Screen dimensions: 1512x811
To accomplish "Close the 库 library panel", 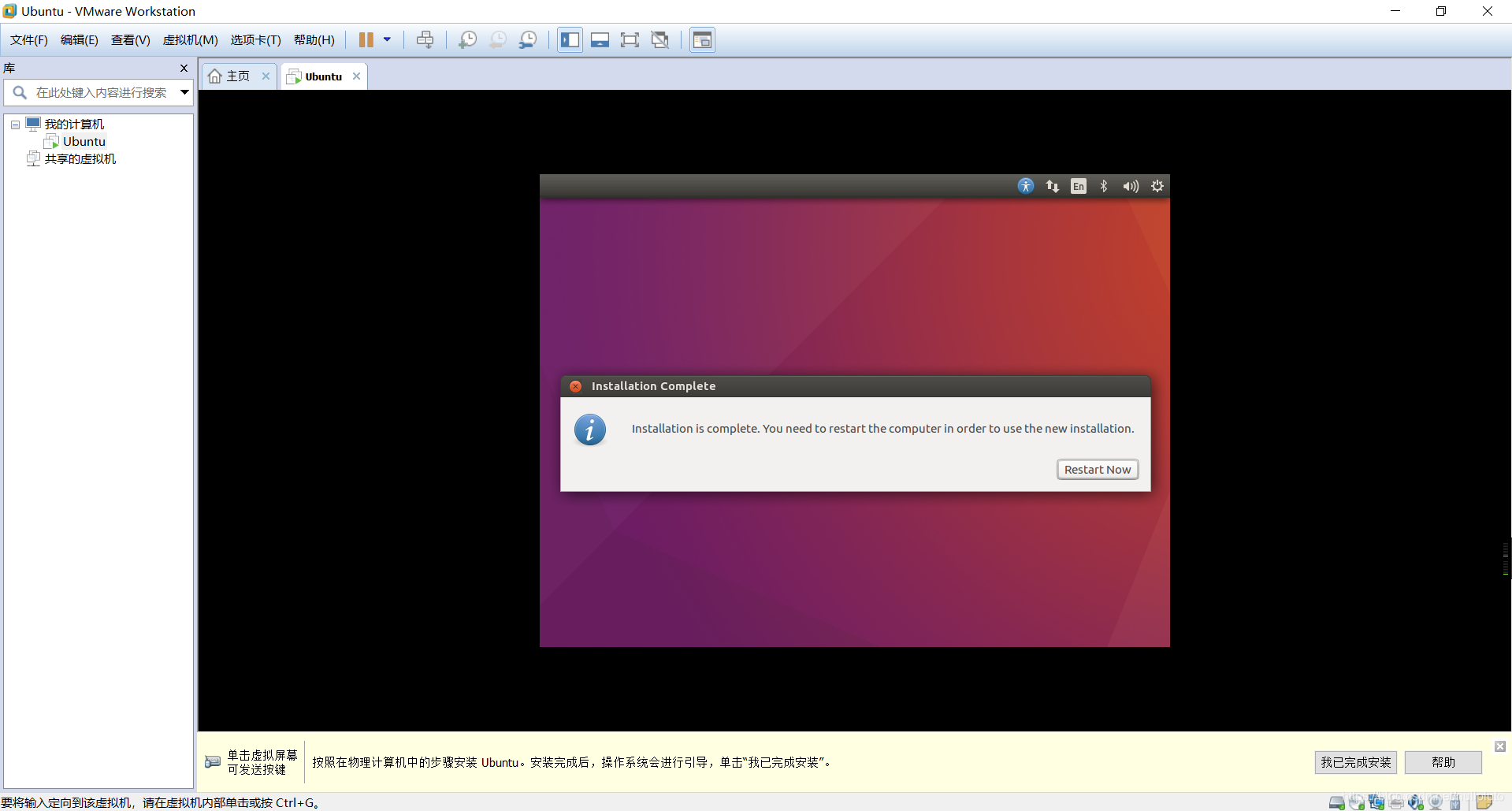I will coord(184,69).
